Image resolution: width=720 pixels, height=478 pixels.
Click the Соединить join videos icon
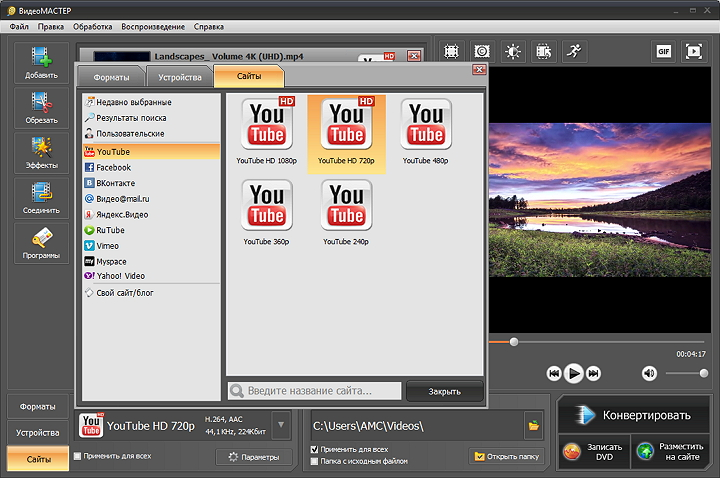(x=41, y=198)
